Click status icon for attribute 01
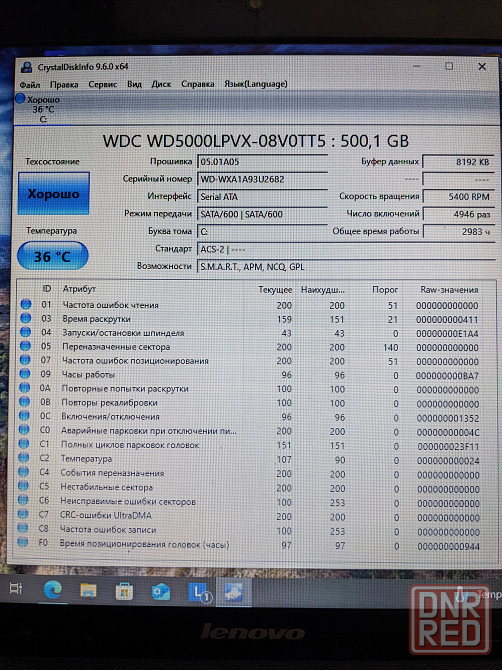Image resolution: width=502 pixels, height=670 pixels. click(26, 304)
